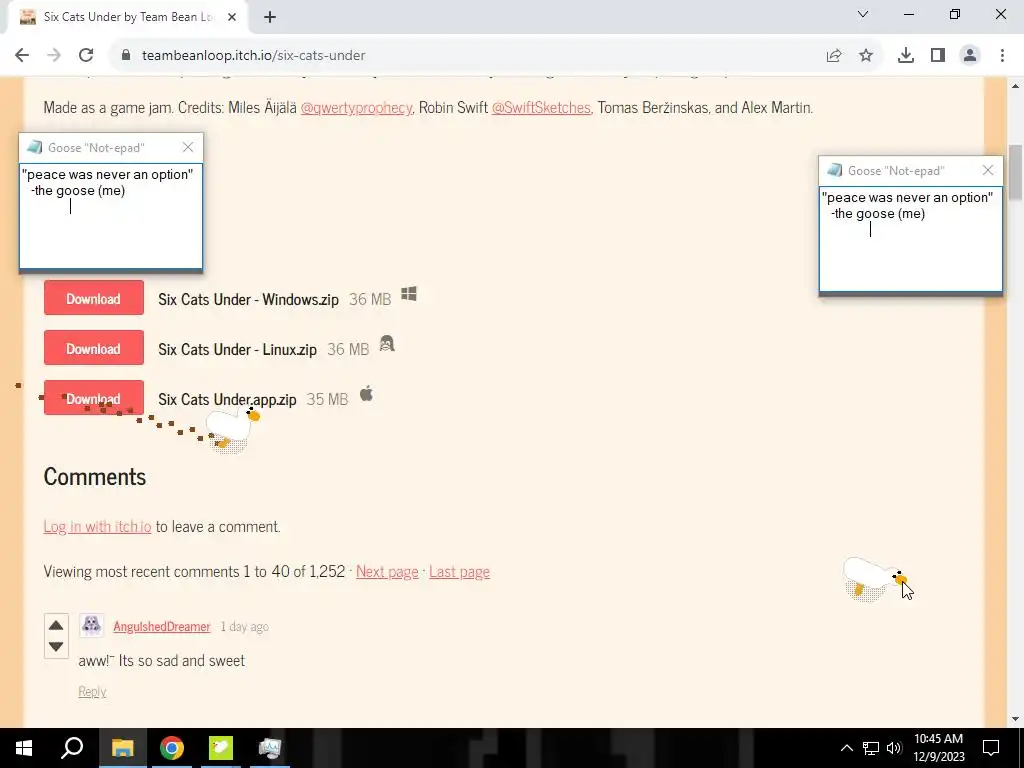Click the scrollbar up arrow

(x=1016, y=86)
